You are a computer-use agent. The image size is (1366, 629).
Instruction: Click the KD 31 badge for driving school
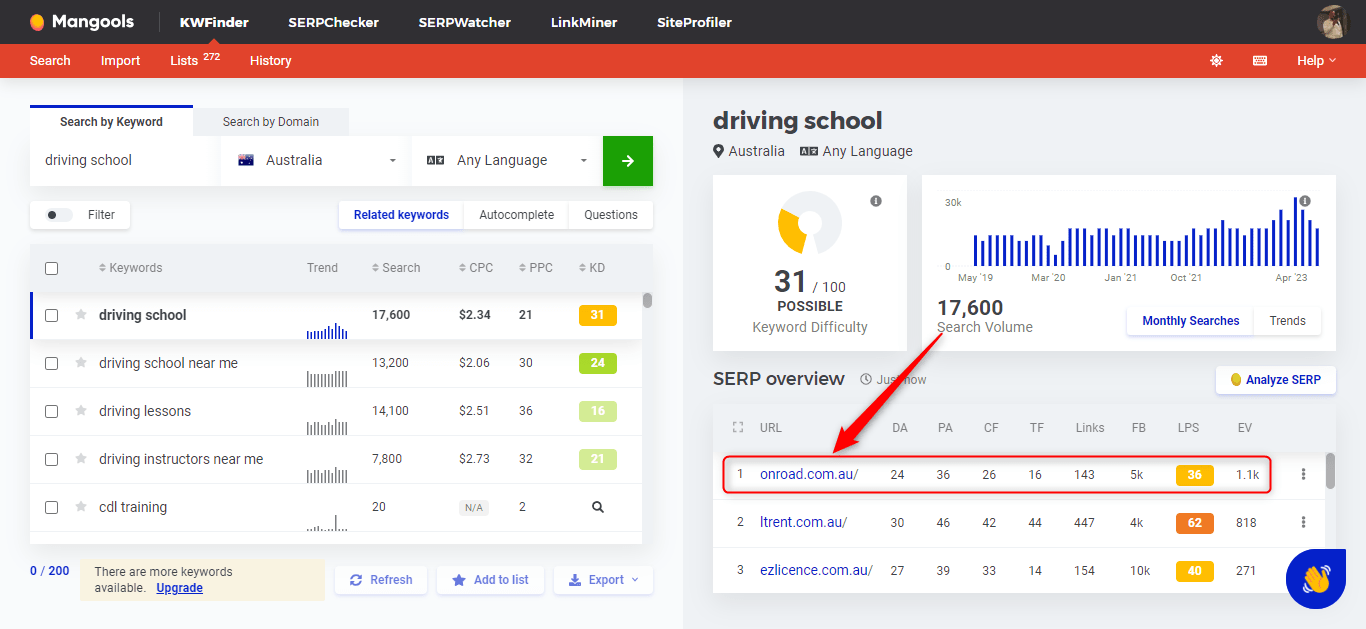pos(598,315)
